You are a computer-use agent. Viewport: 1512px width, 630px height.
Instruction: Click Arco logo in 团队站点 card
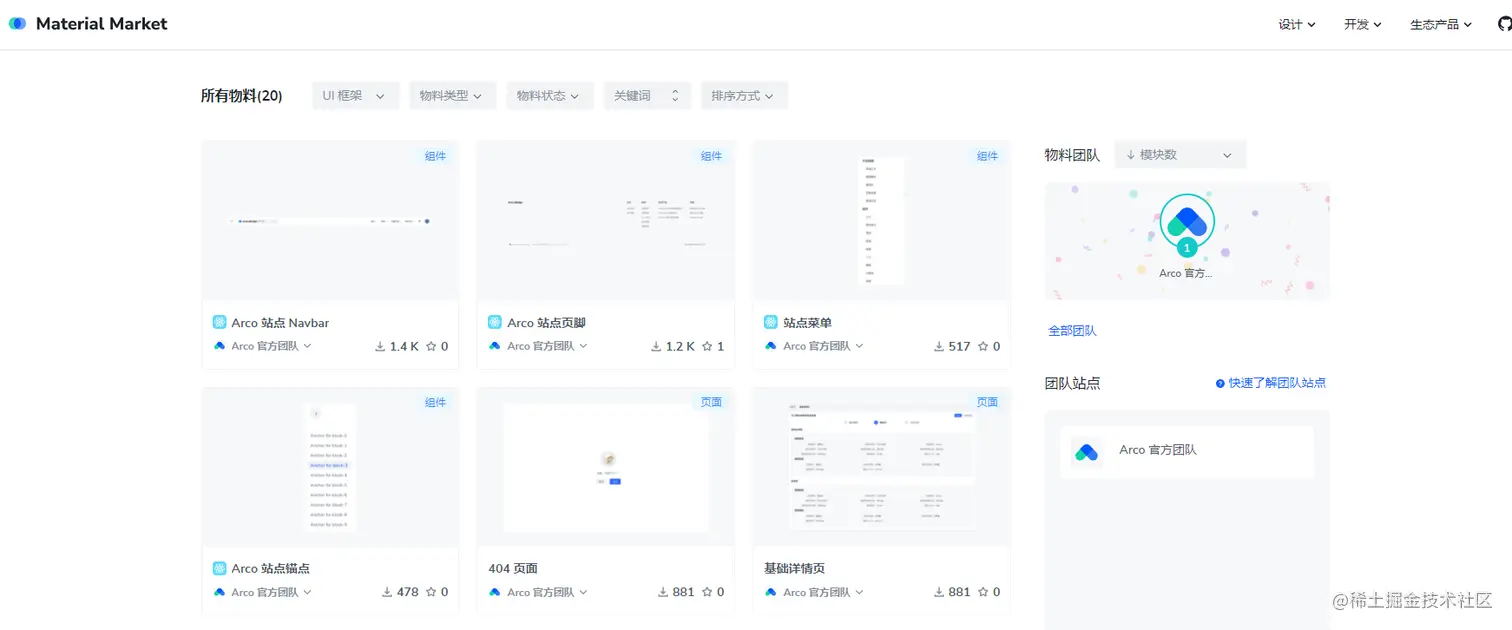pyautogui.click(x=1086, y=452)
